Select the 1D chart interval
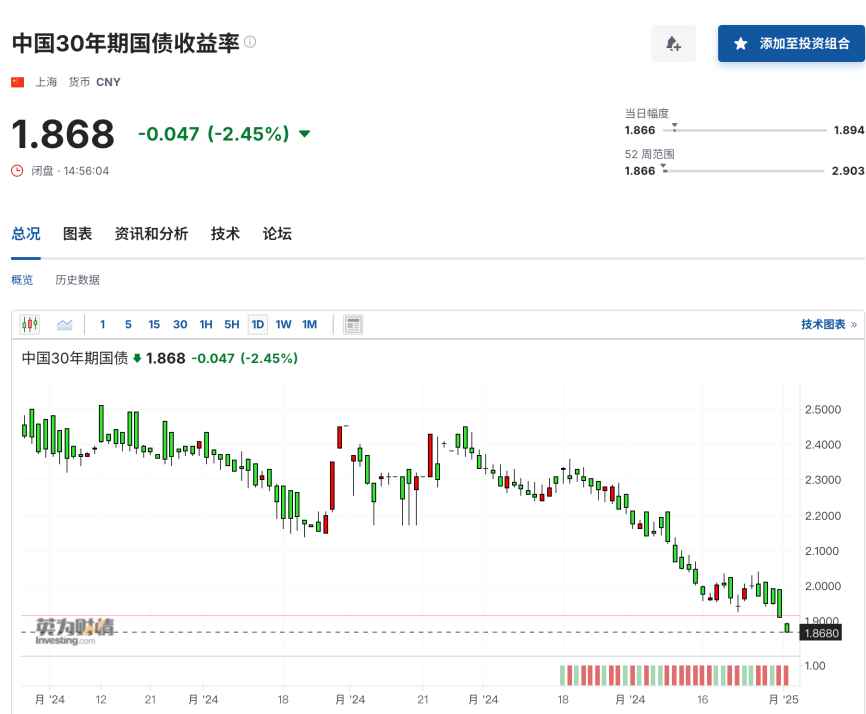This screenshot has height=714, width=866. [x=258, y=324]
